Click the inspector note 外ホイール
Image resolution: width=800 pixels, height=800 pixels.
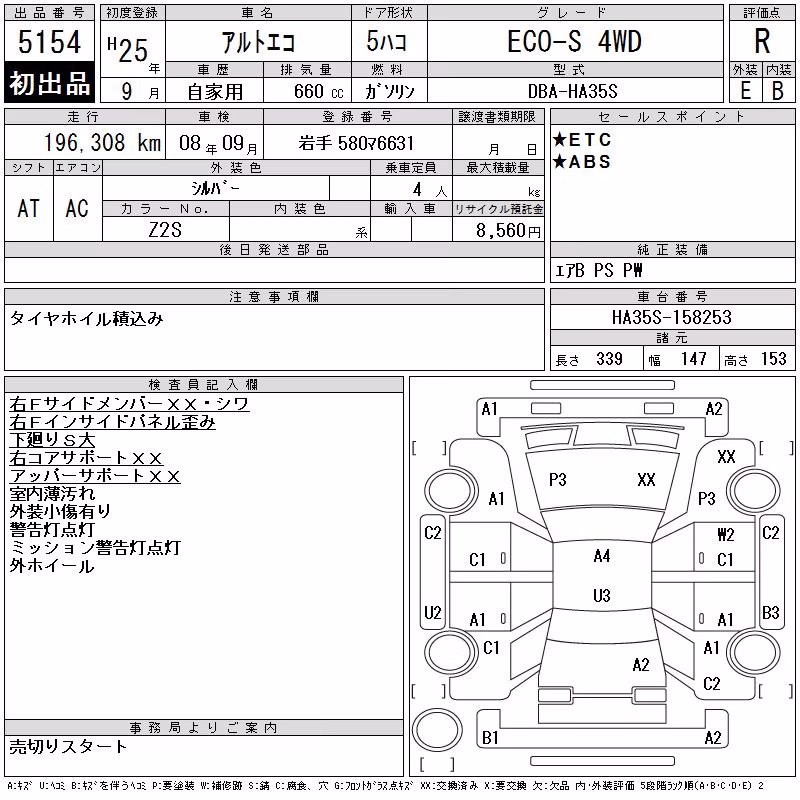(52, 566)
